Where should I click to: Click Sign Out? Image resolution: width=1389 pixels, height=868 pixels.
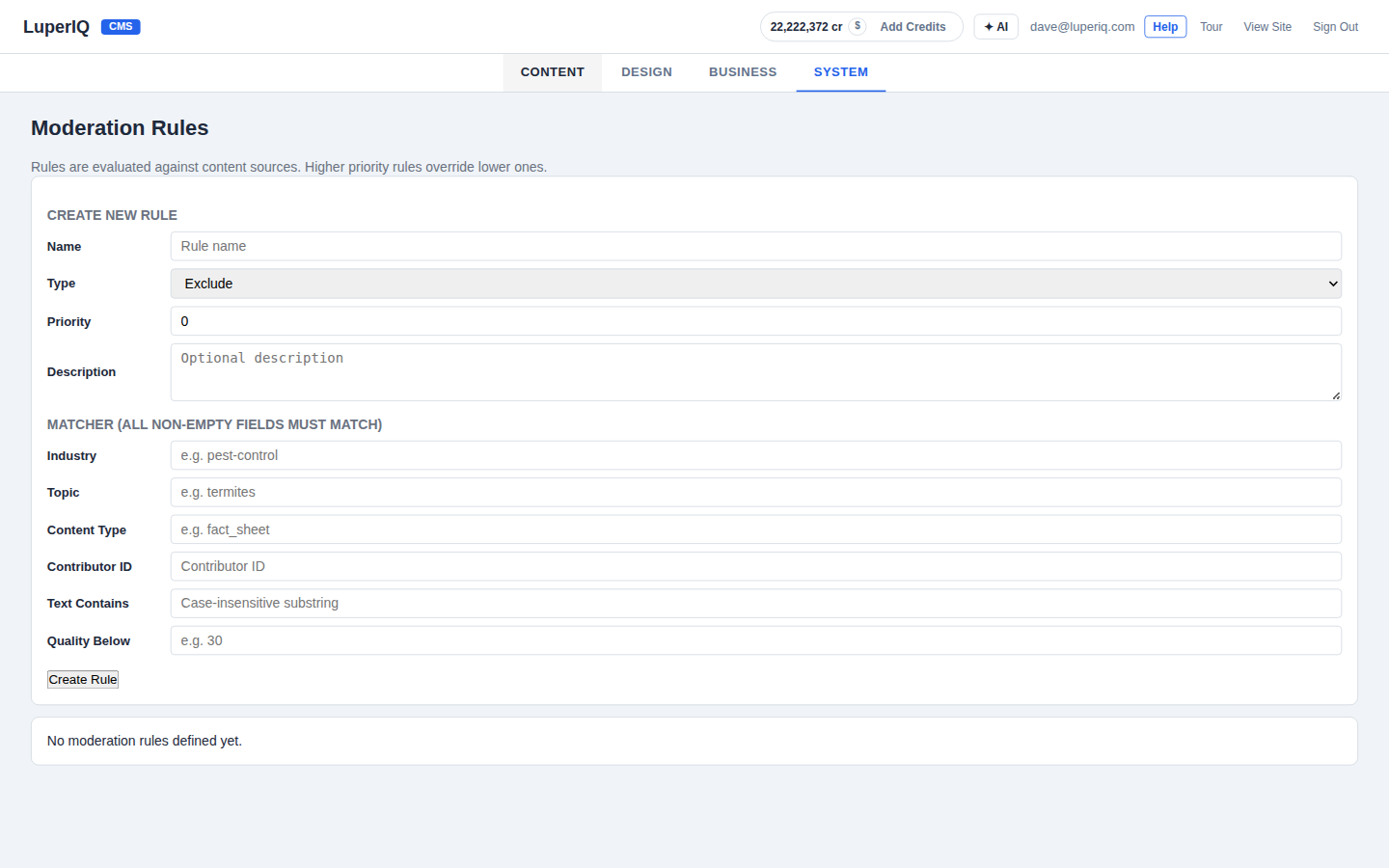click(1334, 26)
